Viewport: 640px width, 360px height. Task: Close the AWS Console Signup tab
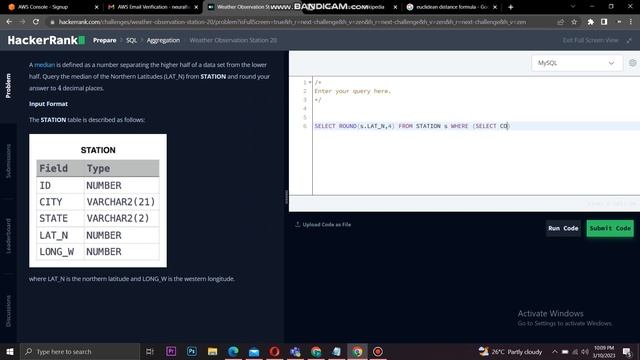point(96,7)
